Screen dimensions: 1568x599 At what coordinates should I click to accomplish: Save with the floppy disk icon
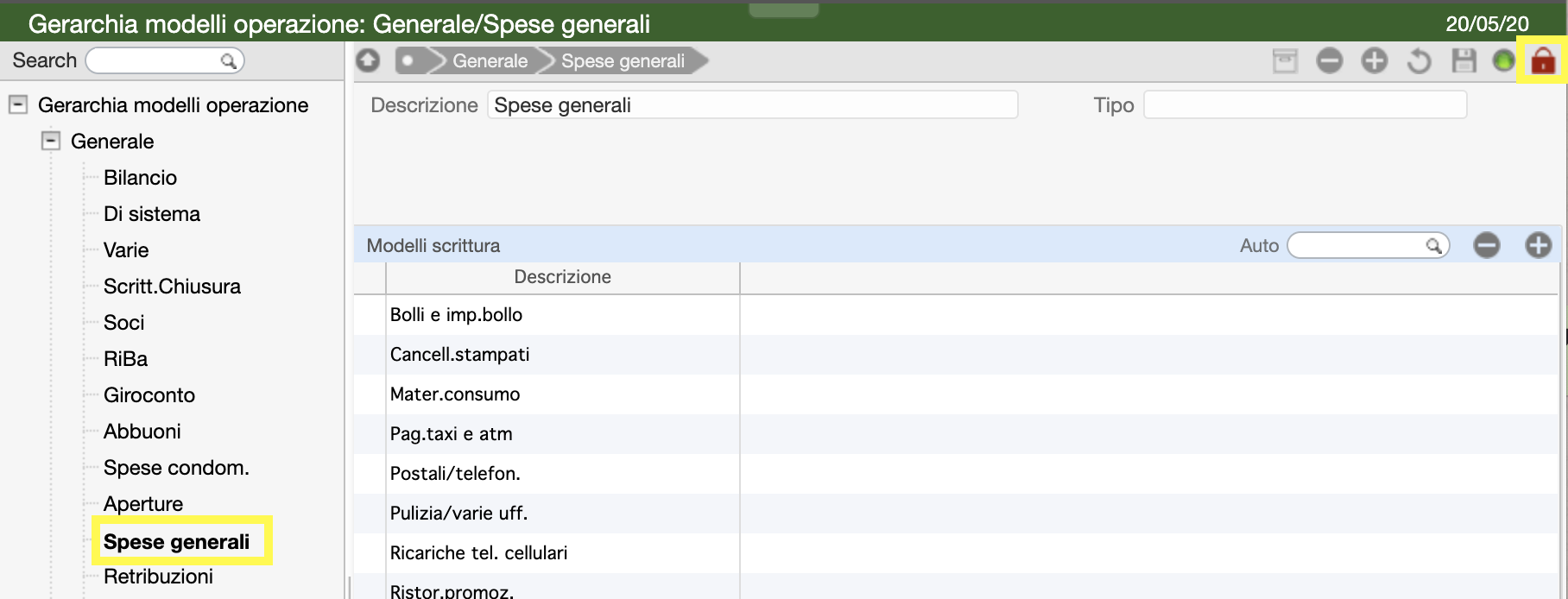point(1464,61)
